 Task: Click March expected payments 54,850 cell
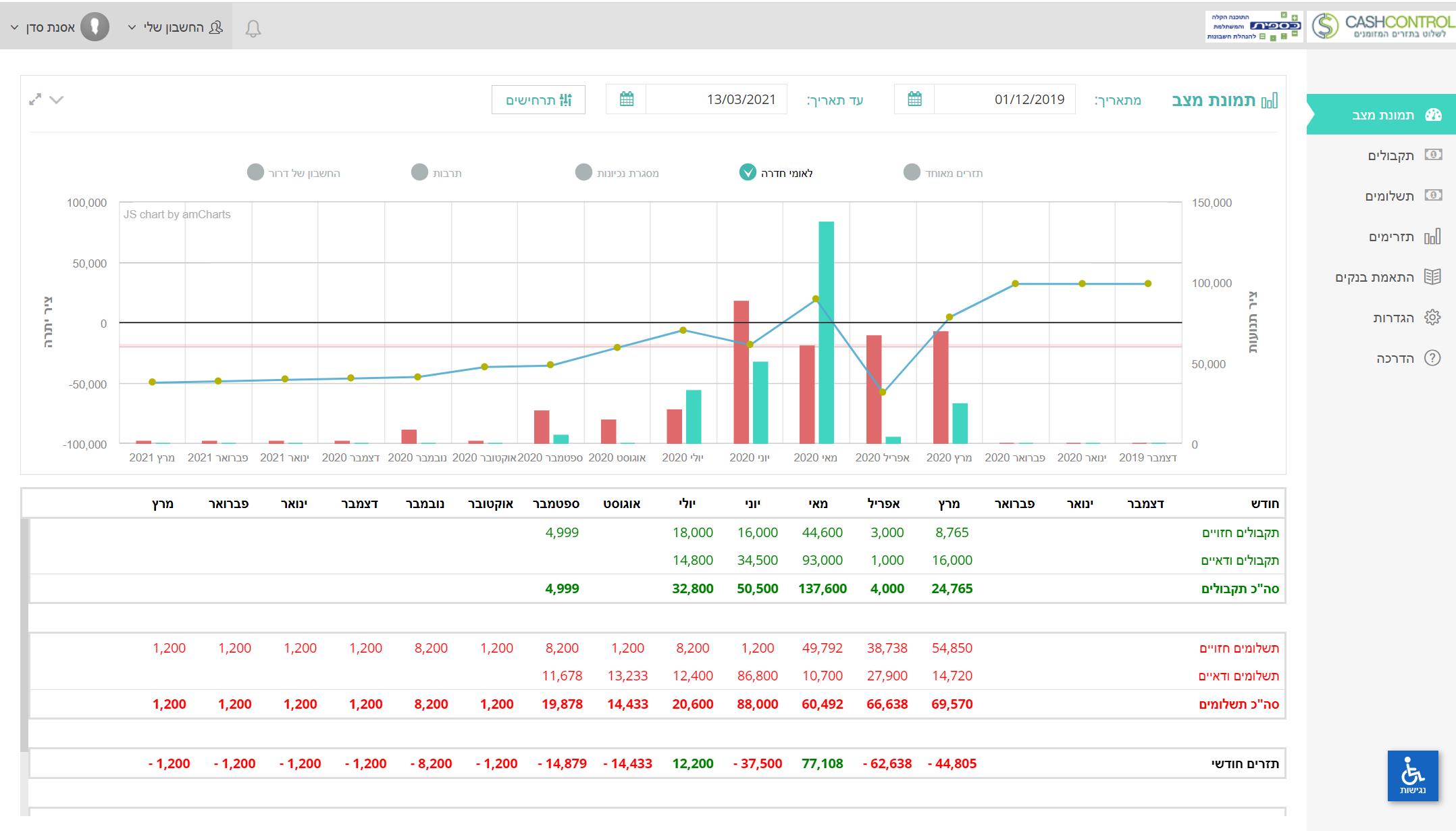pyautogui.click(x=952, y=648)
